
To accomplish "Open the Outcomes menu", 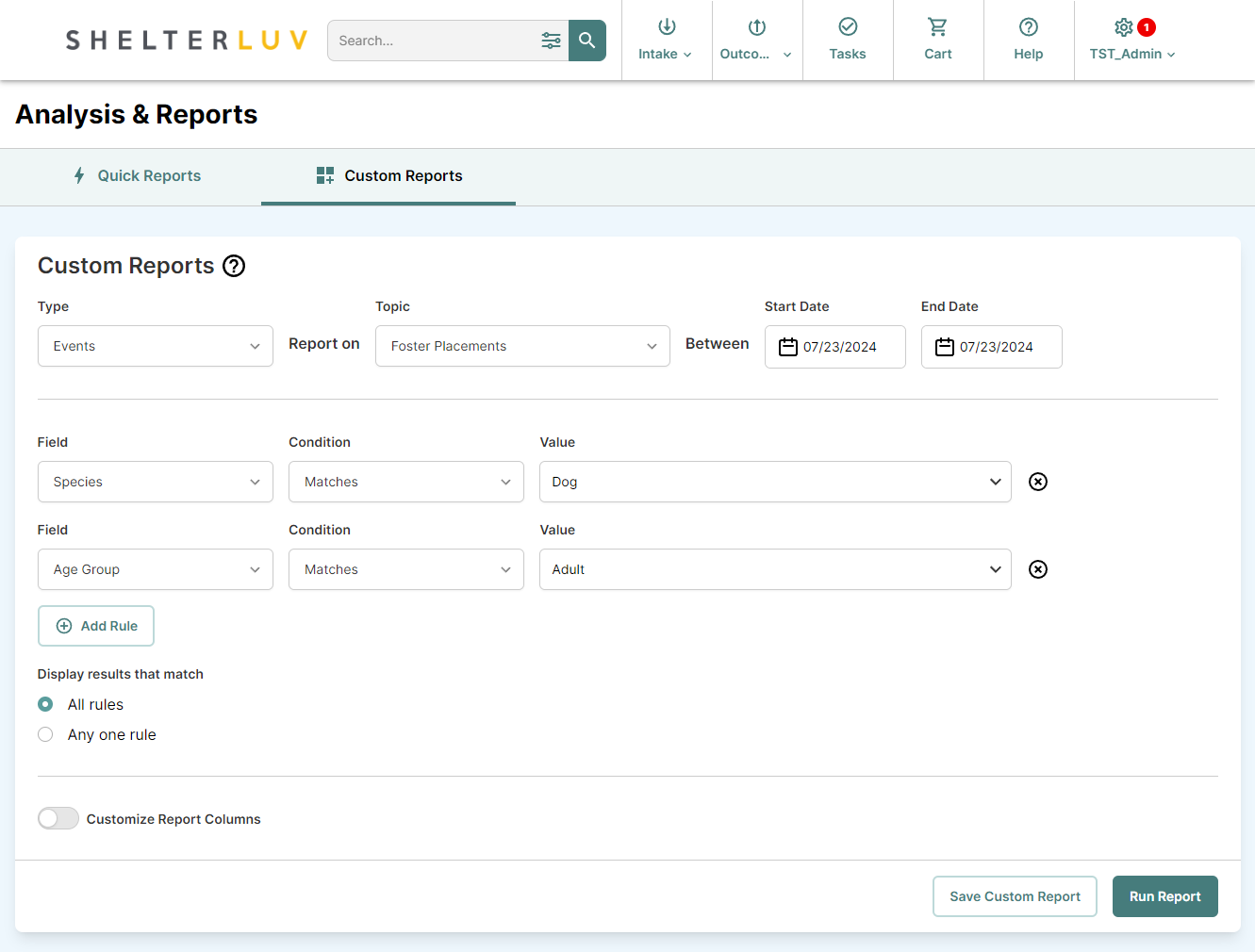I will 756,41.
